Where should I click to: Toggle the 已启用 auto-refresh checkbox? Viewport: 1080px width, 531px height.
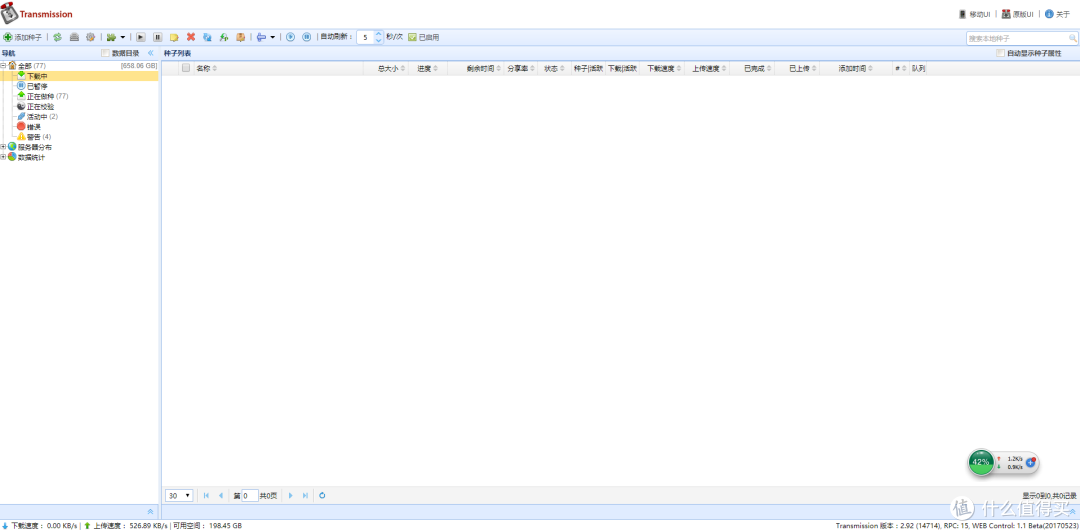tap(412, 37)
